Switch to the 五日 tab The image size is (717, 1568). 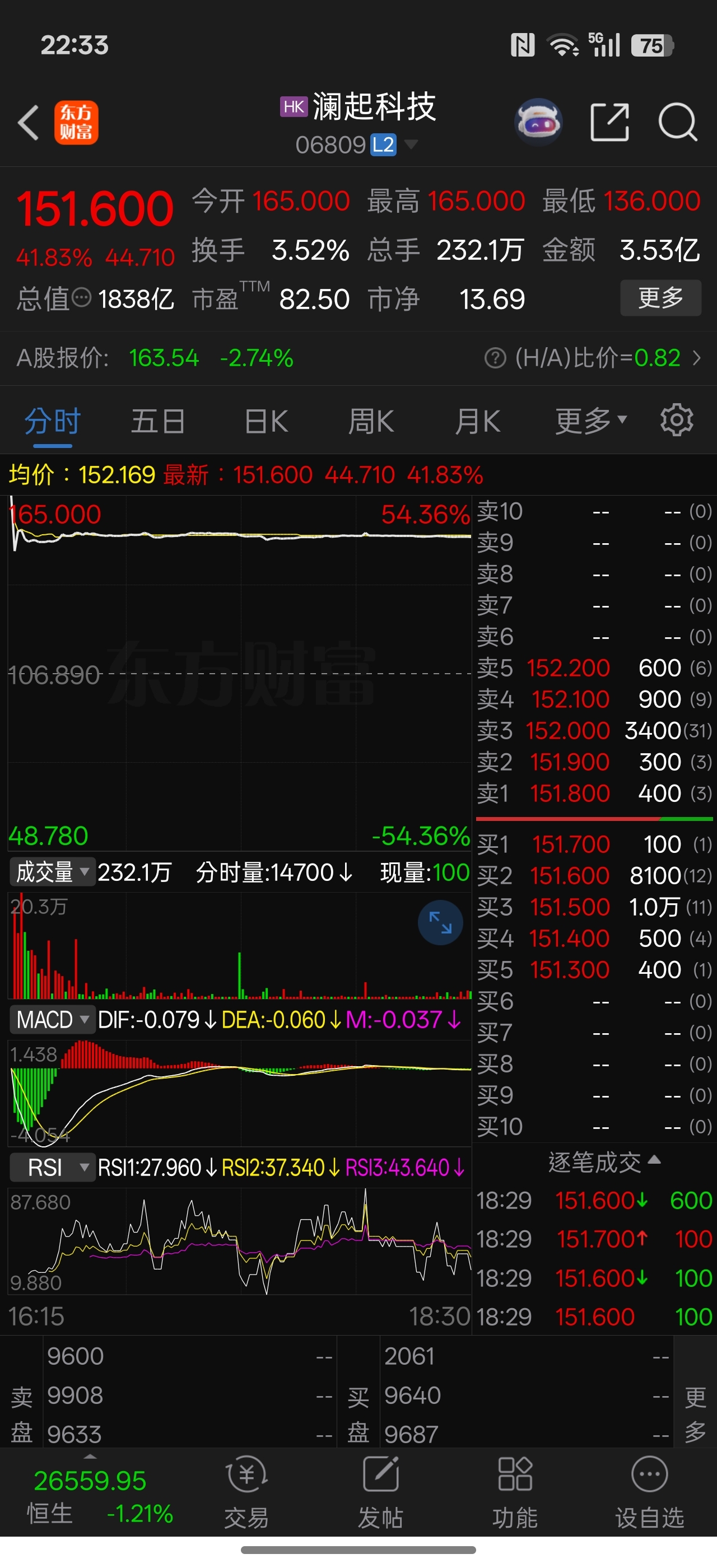point(157,421)
